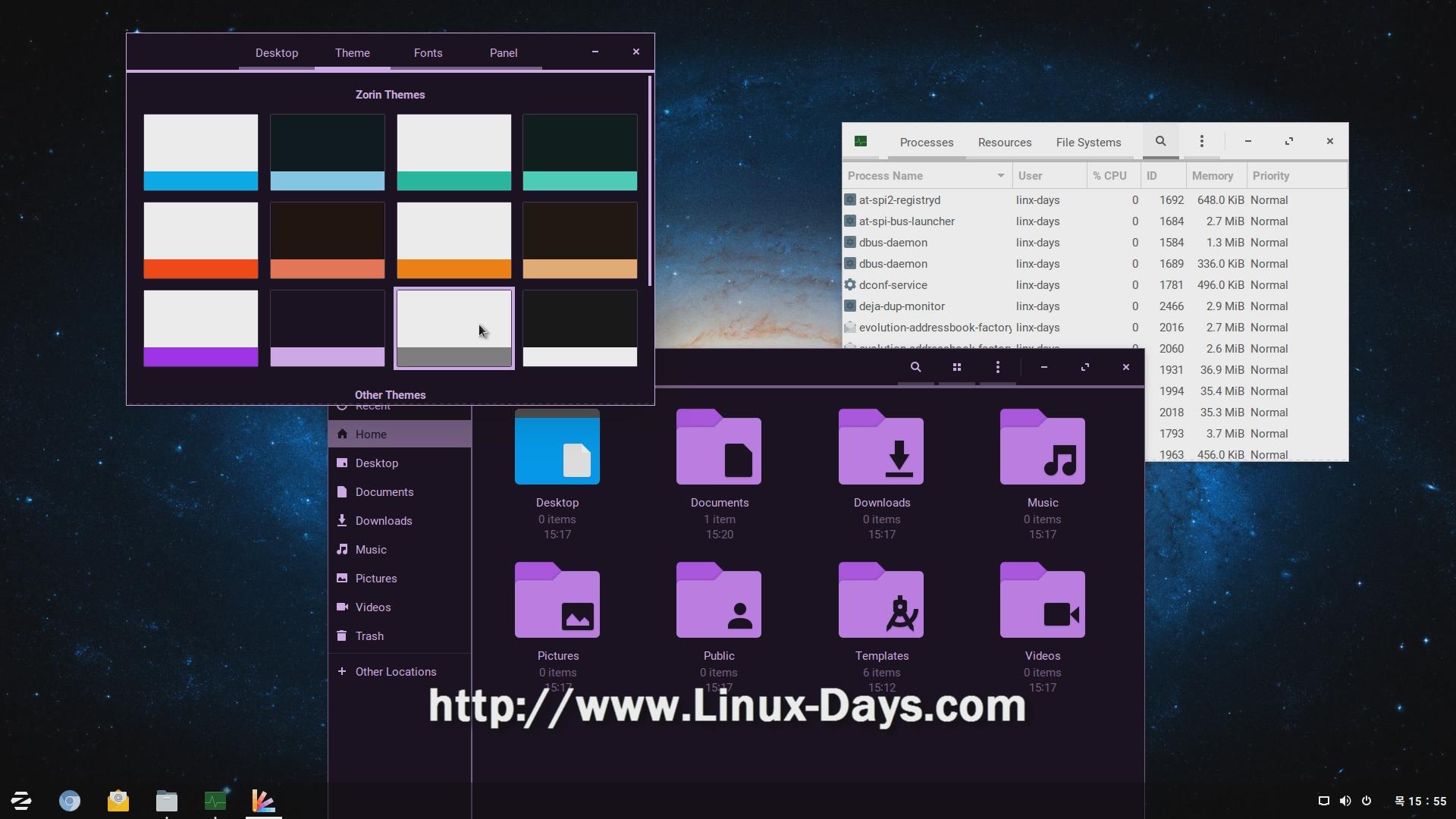Choose the dark orange Zorin theme
This screenshot has height=819, width=1456.
(580, 240)
